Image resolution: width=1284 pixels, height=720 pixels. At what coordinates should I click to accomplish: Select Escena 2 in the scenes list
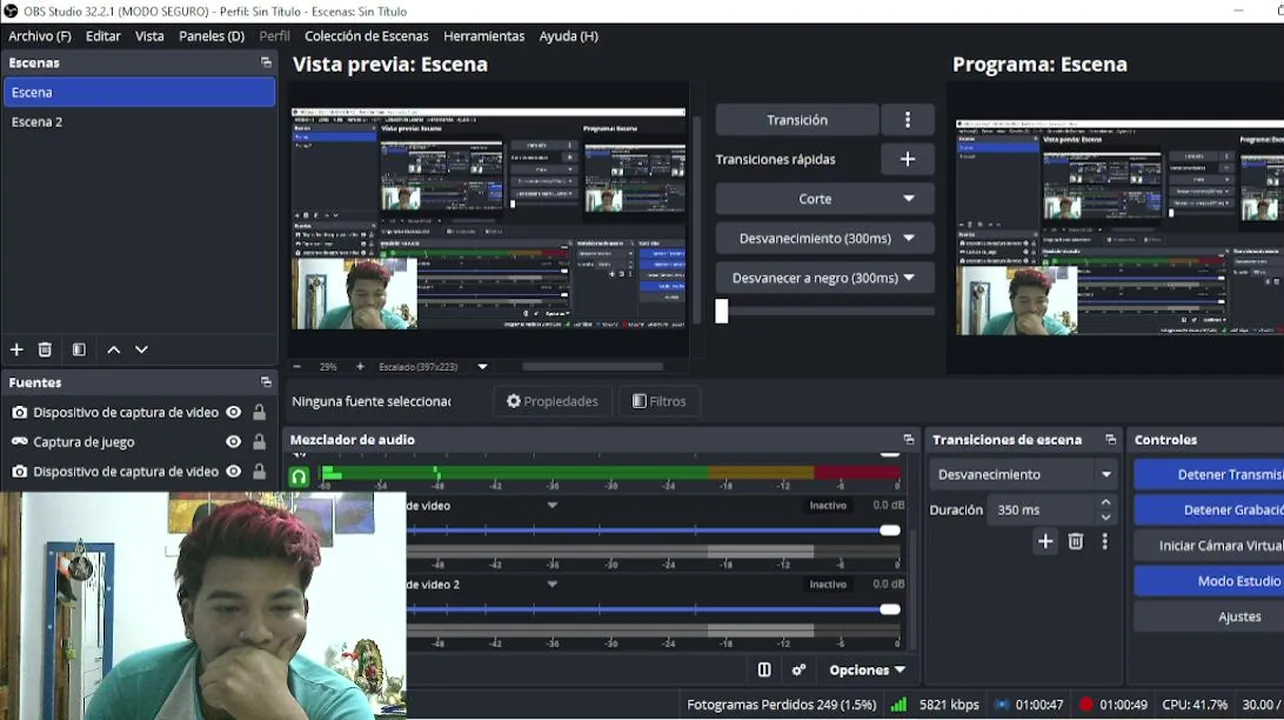click(x=139, y=122)
